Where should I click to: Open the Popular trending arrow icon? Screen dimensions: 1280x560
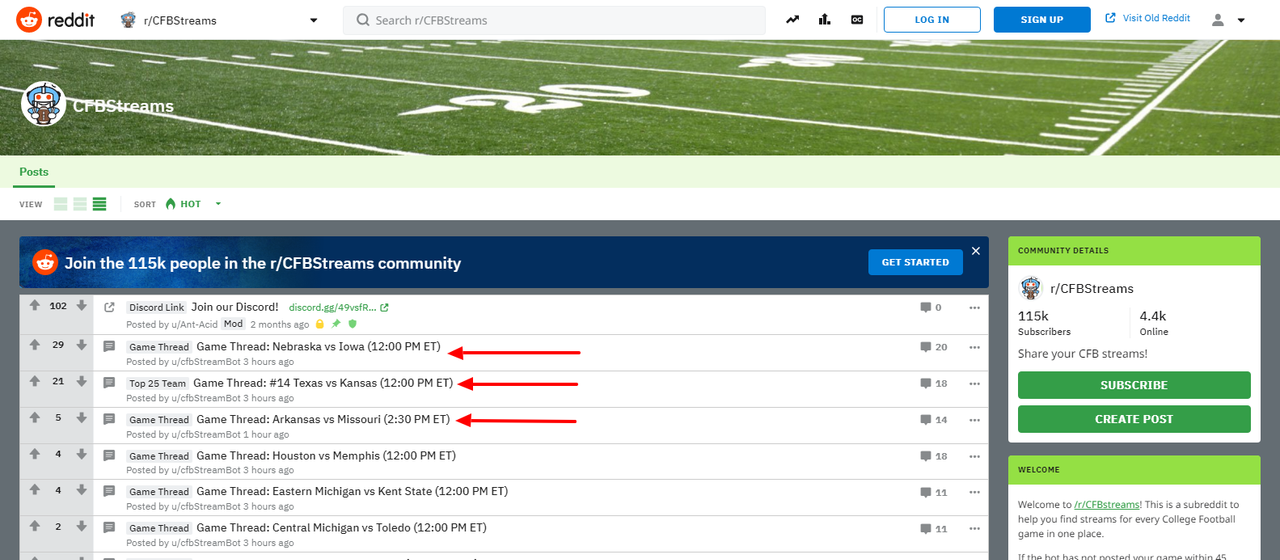(x=793, y=19)
